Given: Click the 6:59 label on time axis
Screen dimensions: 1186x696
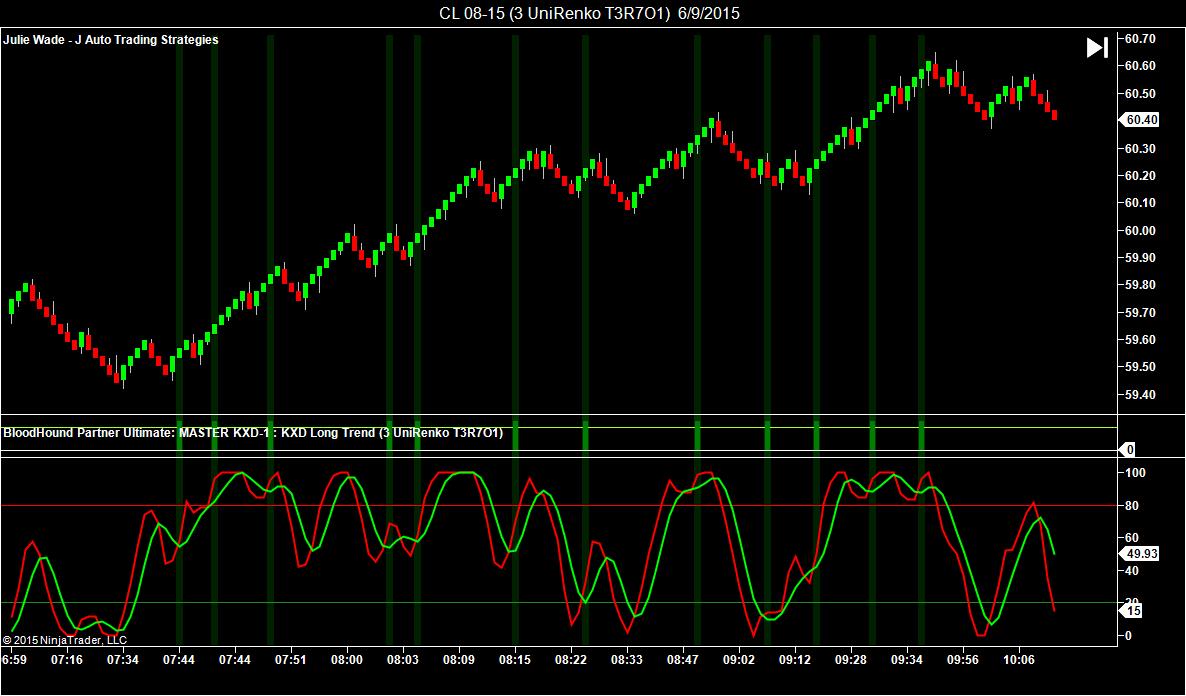Looking at the screenshot, I should 14,660.
